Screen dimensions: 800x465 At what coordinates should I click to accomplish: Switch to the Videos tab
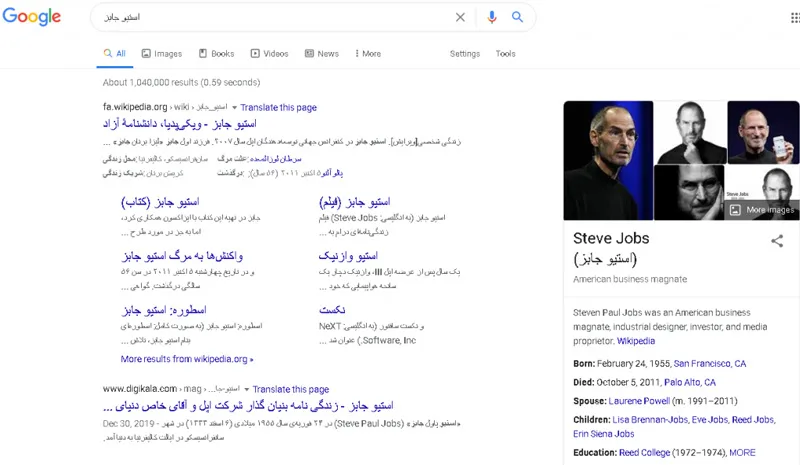269,54
